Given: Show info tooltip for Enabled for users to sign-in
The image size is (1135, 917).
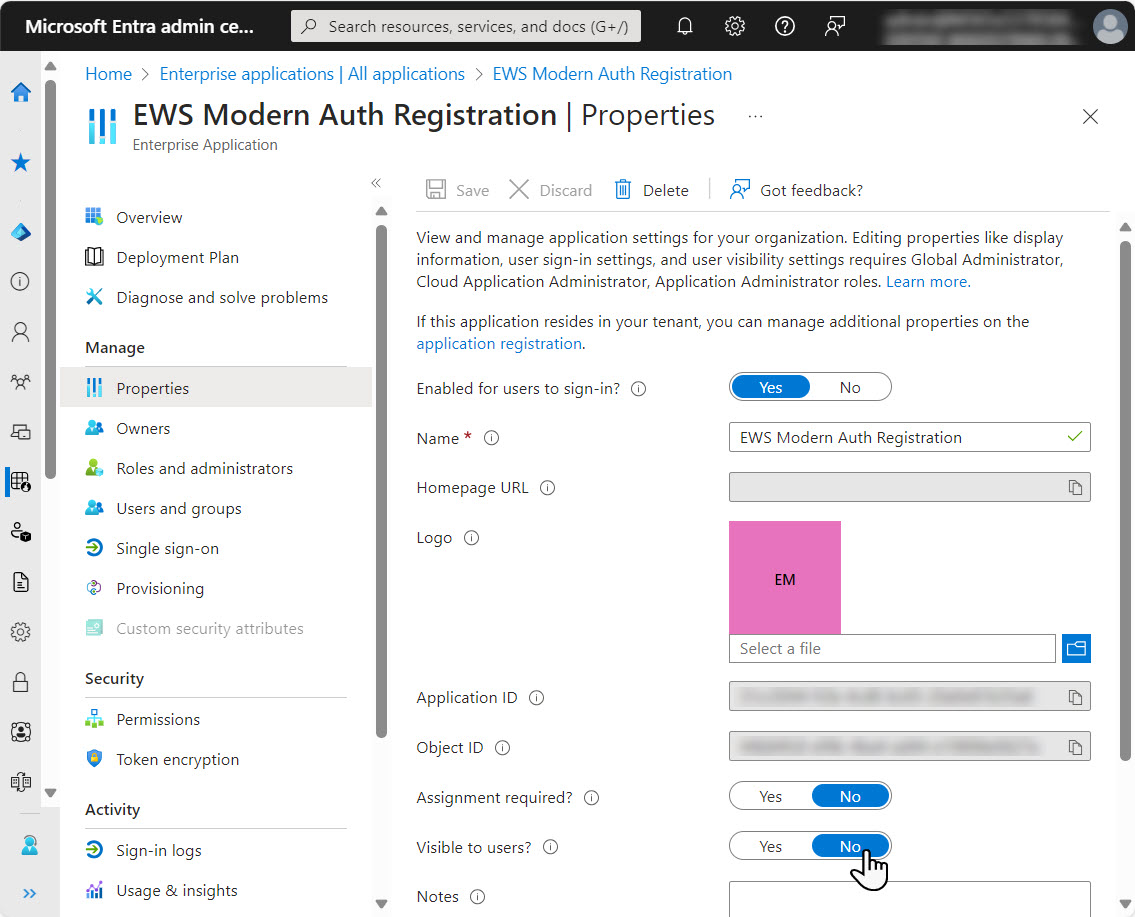Looking at the screenshot, I should click(x=638, y=389).
